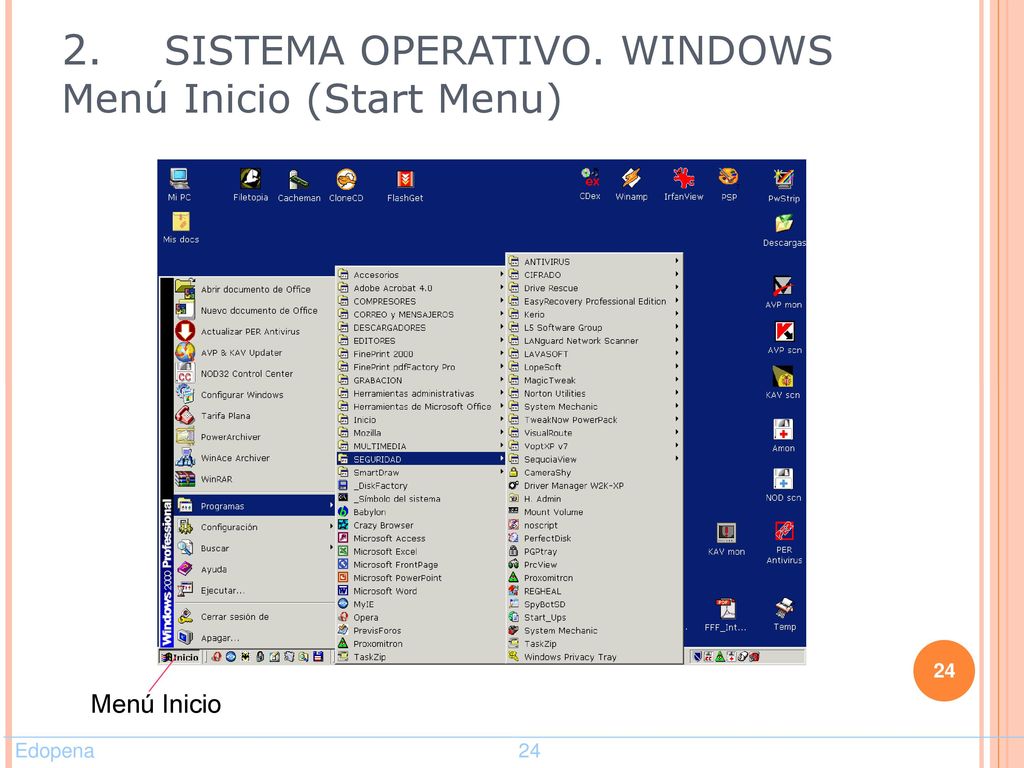Expand the ANTIVIRUS folder
Screen dimensions: 1024x768
(x=594, y=261)
